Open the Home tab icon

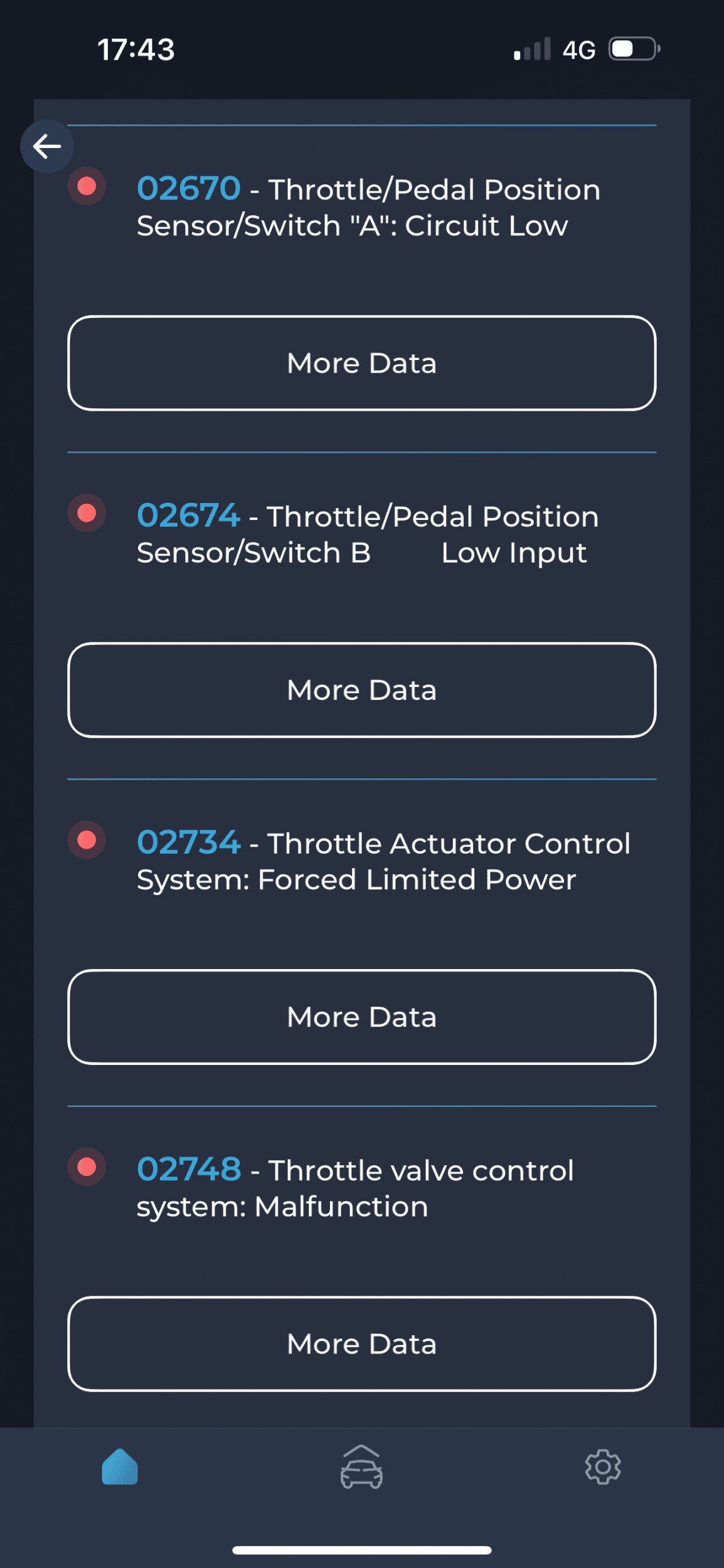pos(120,1466)
